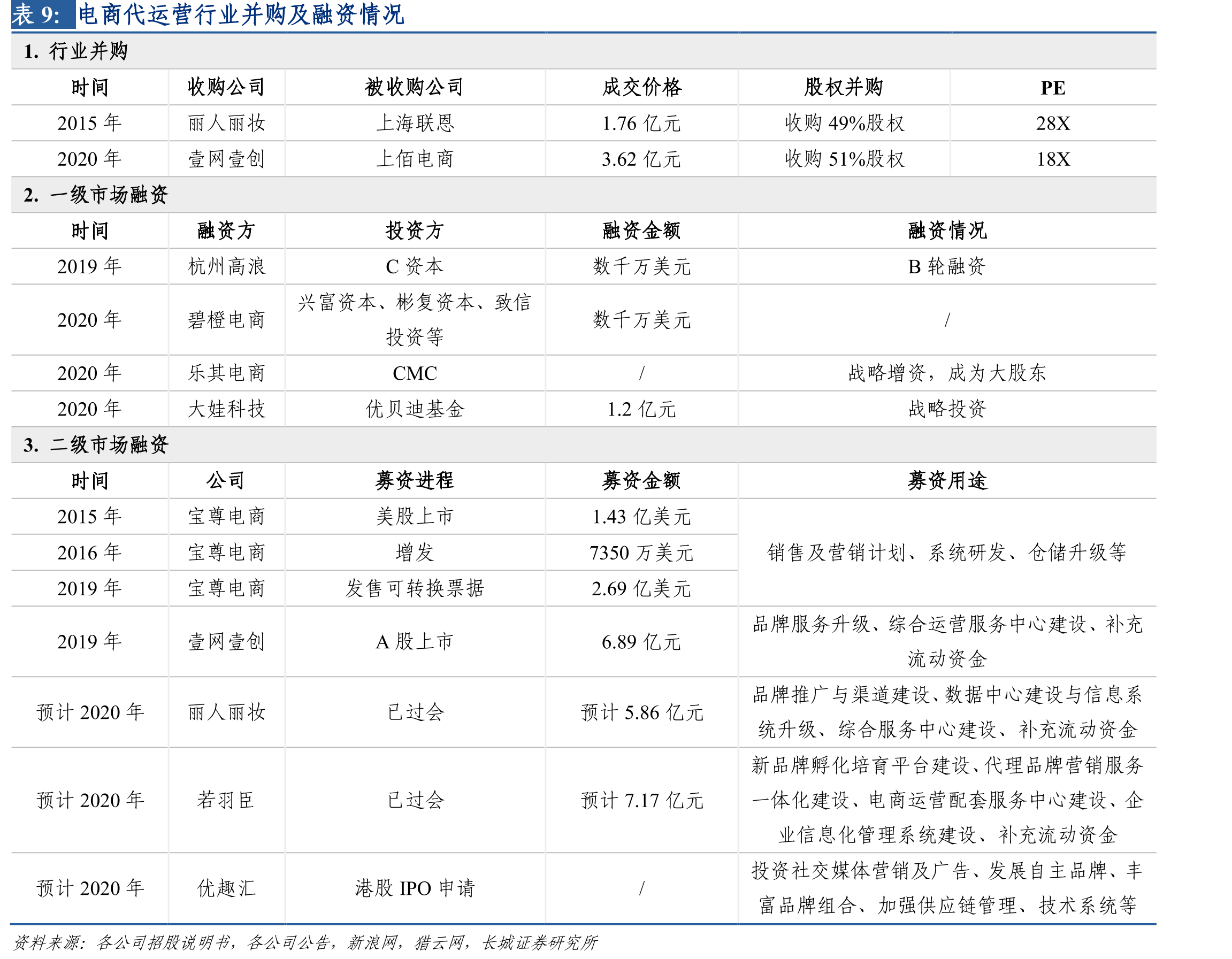Select cell CMC
Screen dimensions: 1232x959
pos(415,373)
